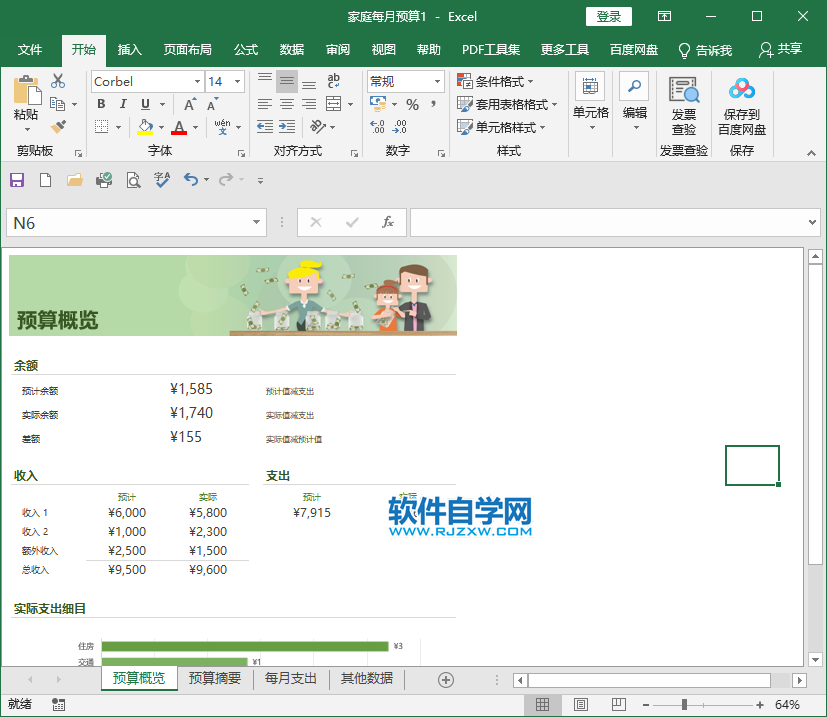The height and width of the screenshot is (717, 827).
Task: Open the Fill Color dropdown arrow
Action: coord(163,127)
